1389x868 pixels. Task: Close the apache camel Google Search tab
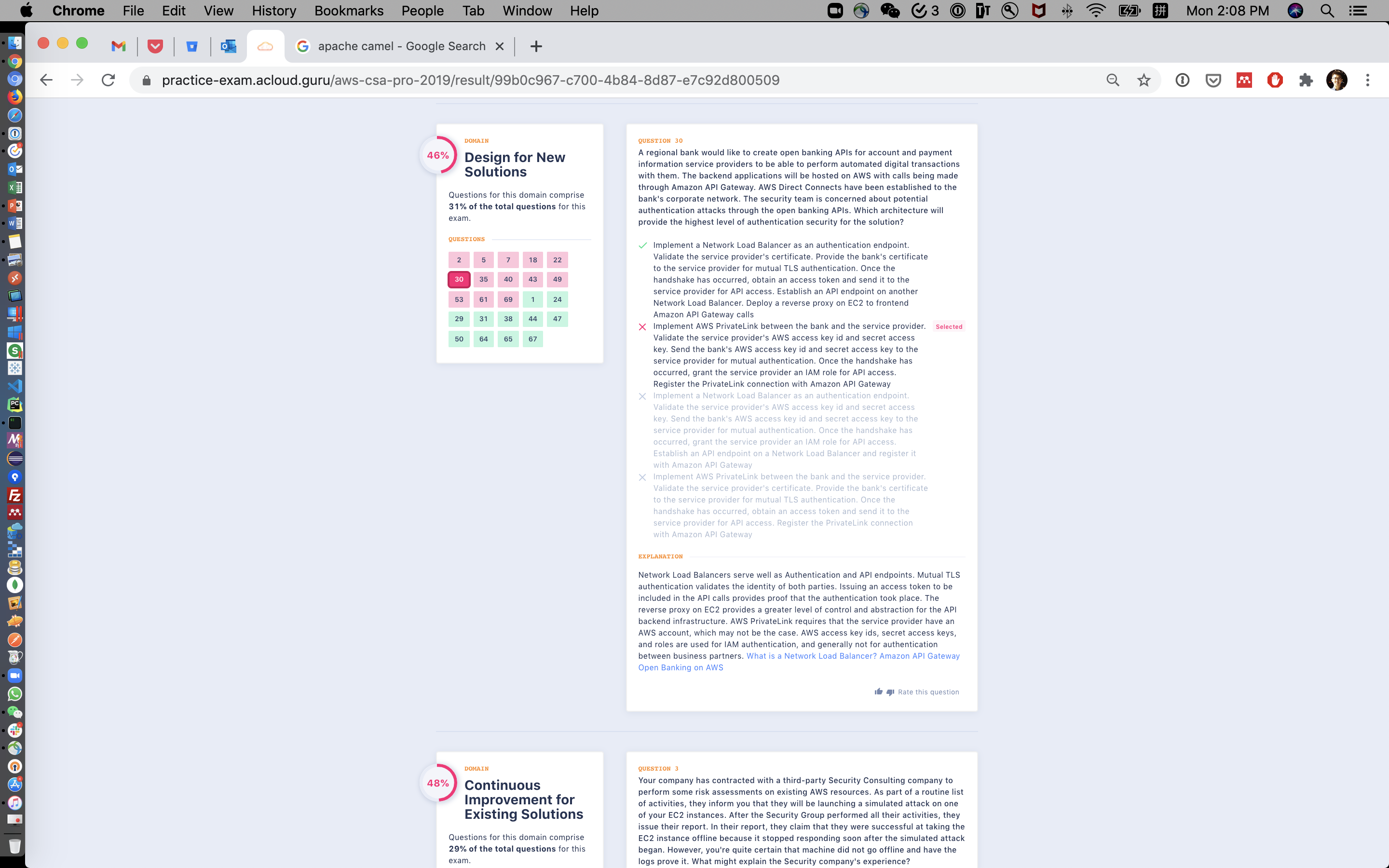click(x=499, y=46)
